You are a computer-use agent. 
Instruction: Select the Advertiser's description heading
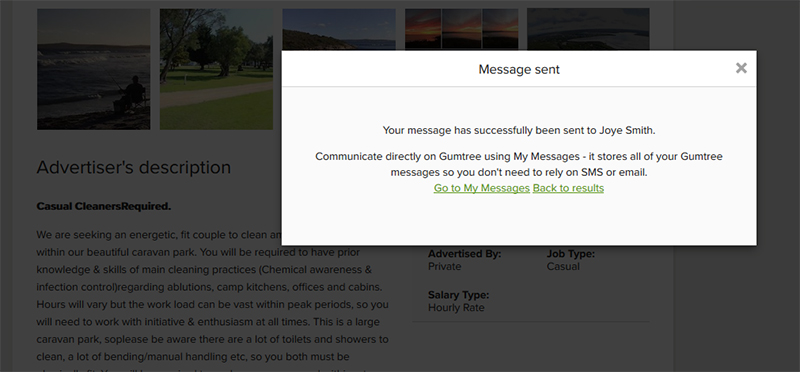click(134, 167)
